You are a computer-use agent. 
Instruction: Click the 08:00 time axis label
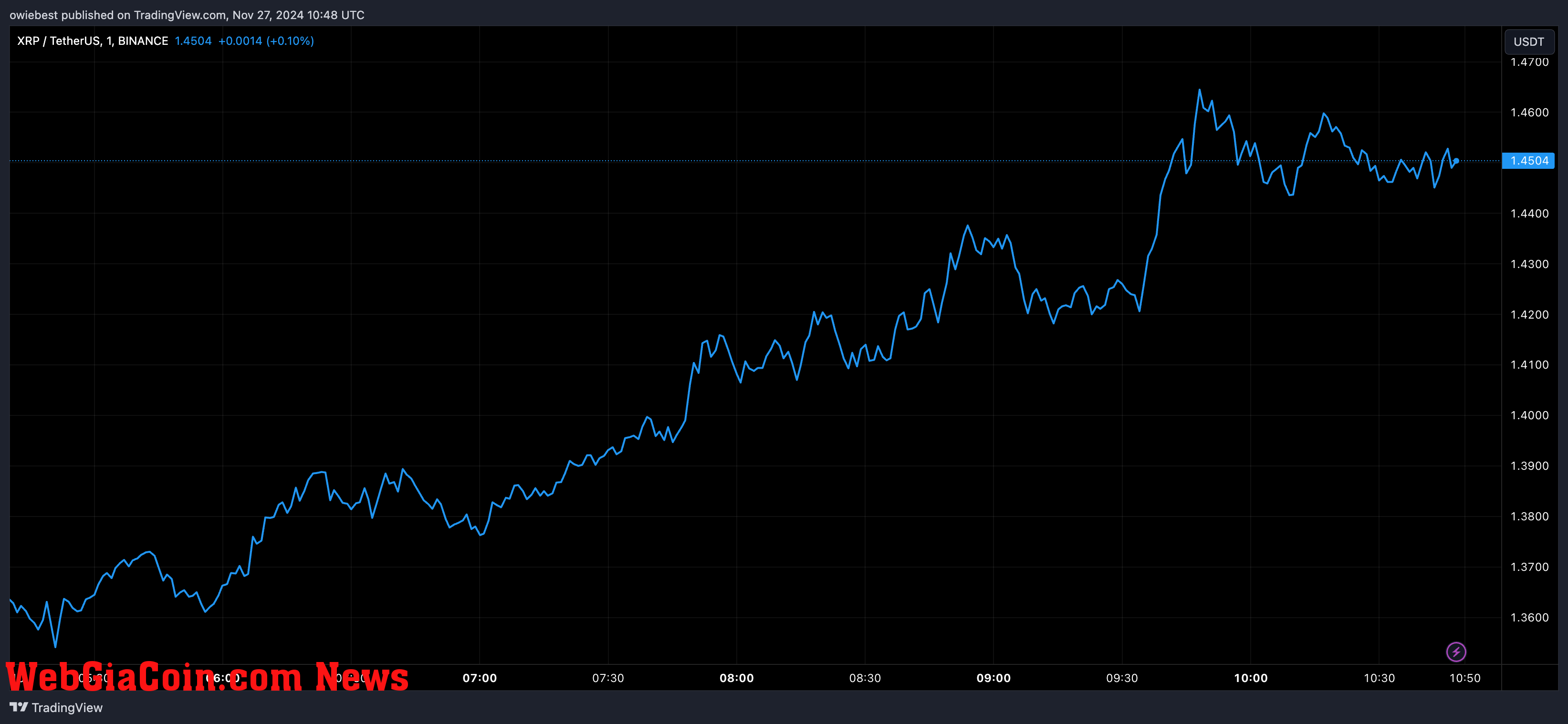tap(737, 678)
